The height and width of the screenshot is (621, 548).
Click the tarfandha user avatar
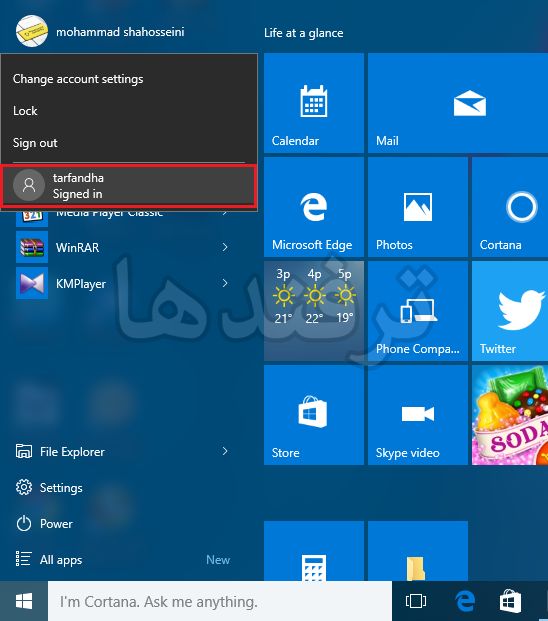coord(29,185)
